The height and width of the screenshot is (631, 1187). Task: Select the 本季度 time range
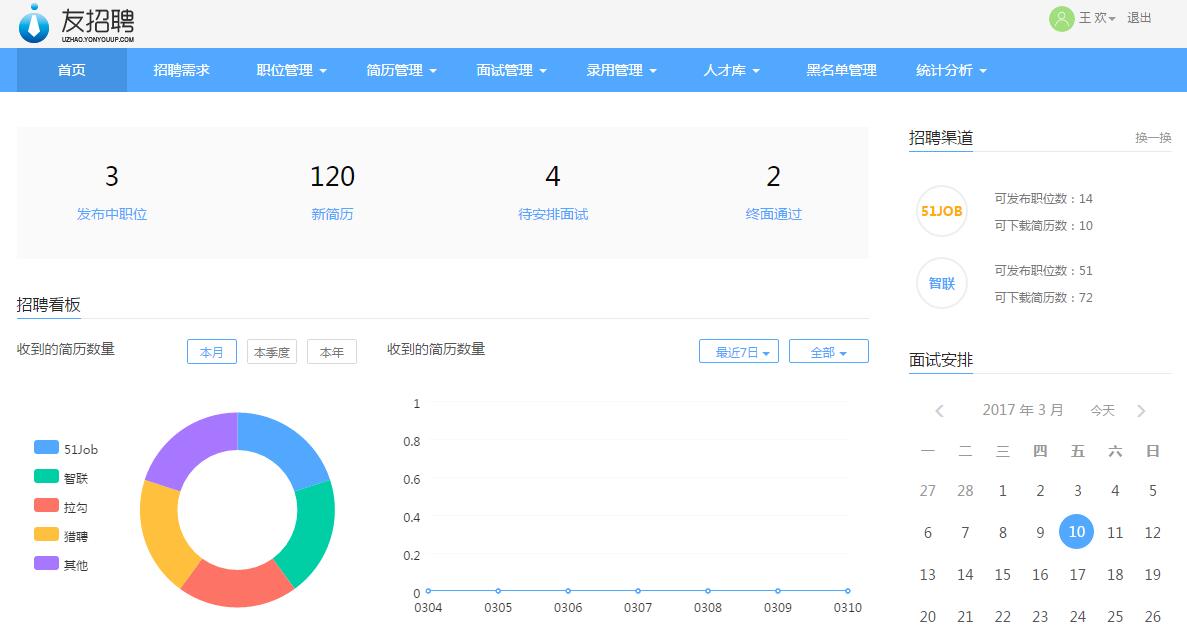pos(272,352)
